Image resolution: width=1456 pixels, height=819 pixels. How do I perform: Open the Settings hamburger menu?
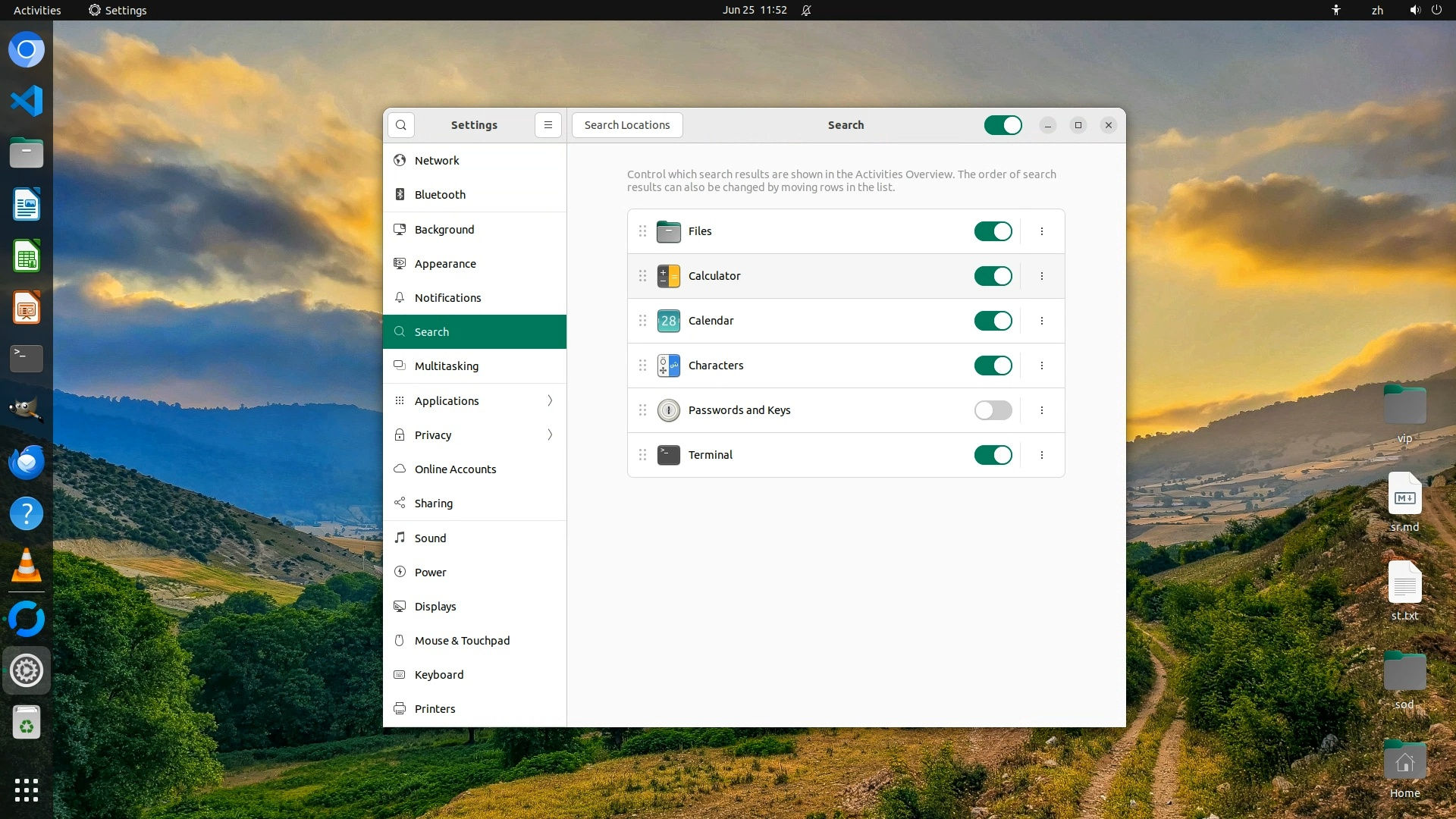[x=548, y=125]
